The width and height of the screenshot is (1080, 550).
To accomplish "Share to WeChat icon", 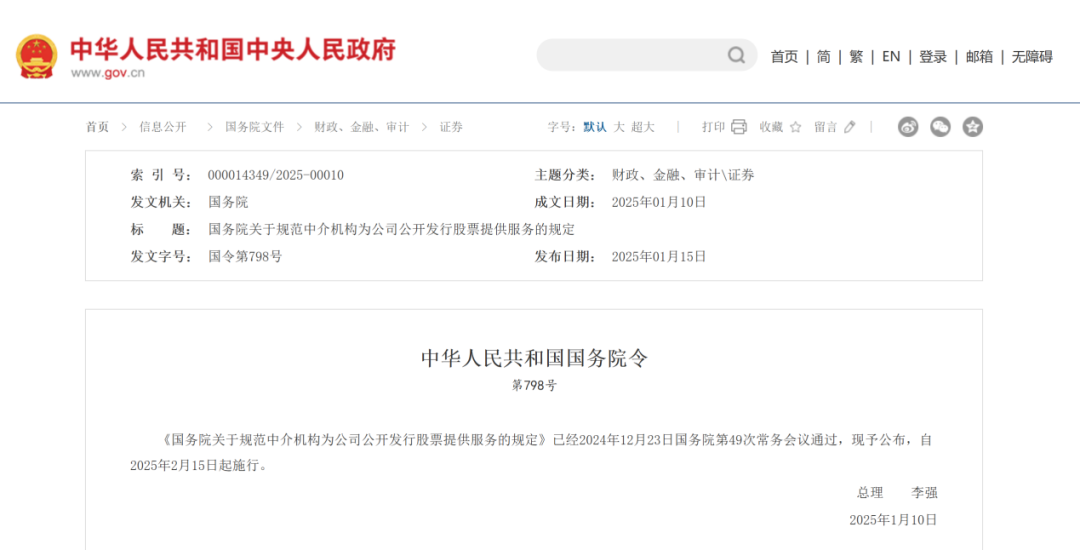I will point(940,127).
